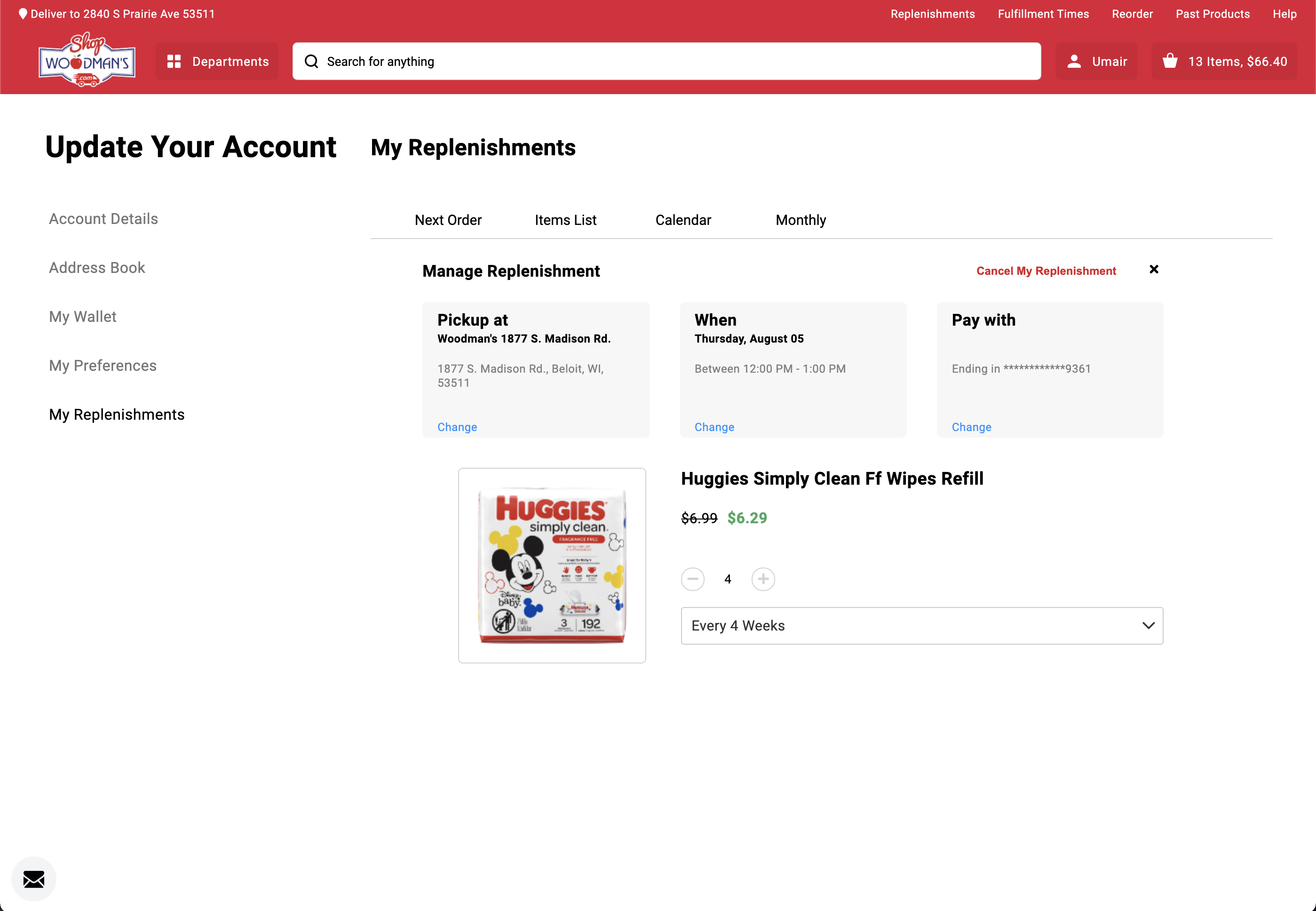Close the Manage Replenishment panel

pos(1153,270)
